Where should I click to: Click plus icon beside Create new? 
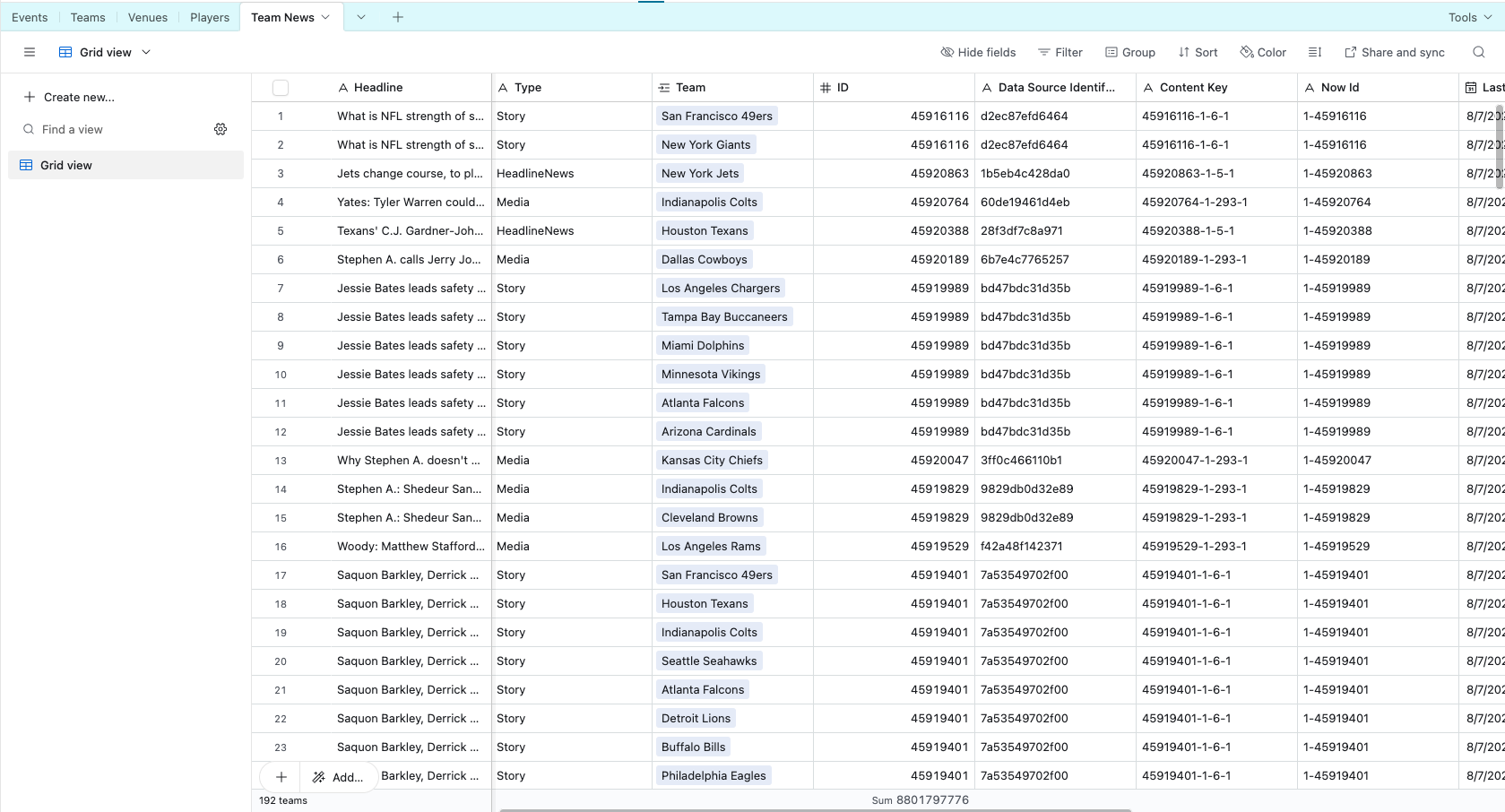pyautogui.click(x=30, y=97)
